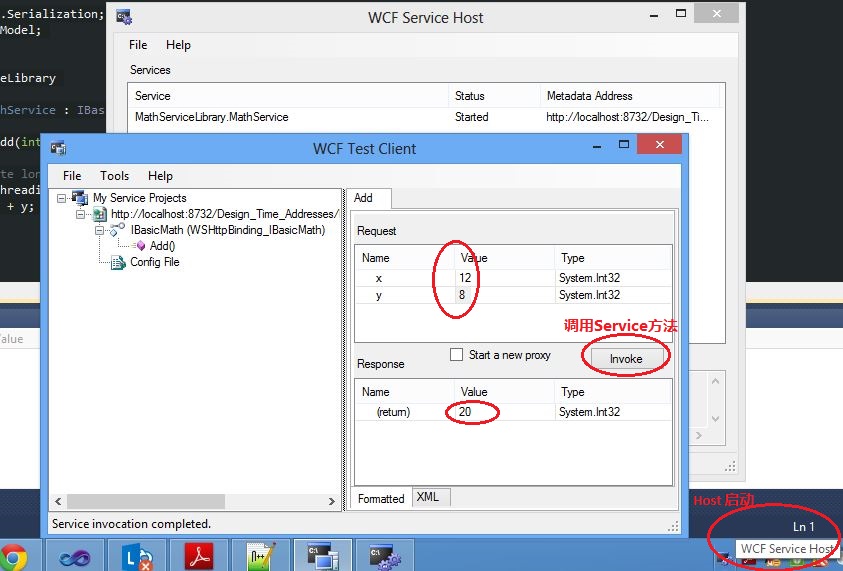Open Google Chrome from the taskbar
843x571 pixels.
pos(13,557)
